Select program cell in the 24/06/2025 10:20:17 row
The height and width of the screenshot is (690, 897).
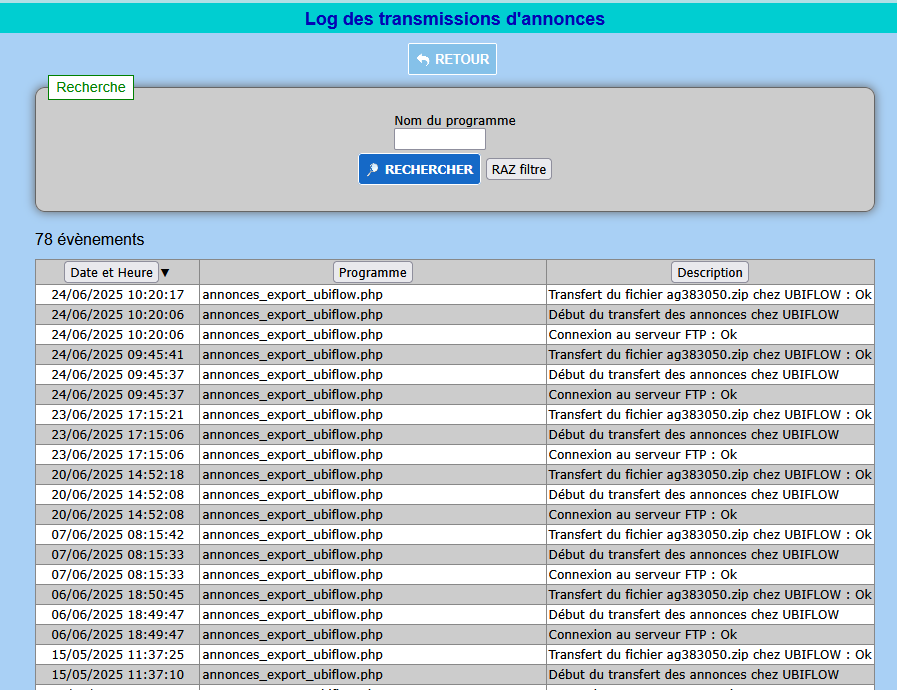click(x=373, y=295)
